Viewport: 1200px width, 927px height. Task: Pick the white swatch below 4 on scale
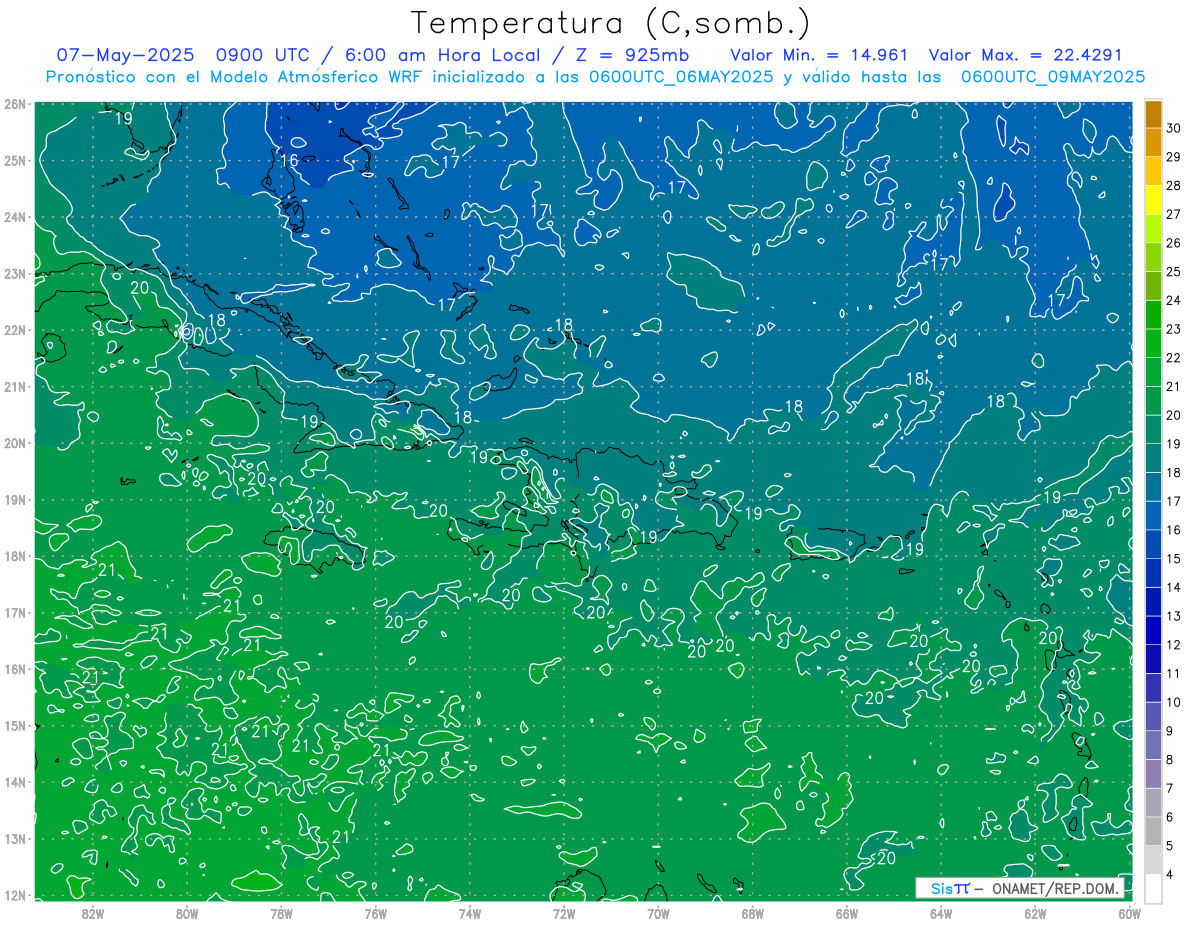pyautogui.click(x=1154, y=888)
